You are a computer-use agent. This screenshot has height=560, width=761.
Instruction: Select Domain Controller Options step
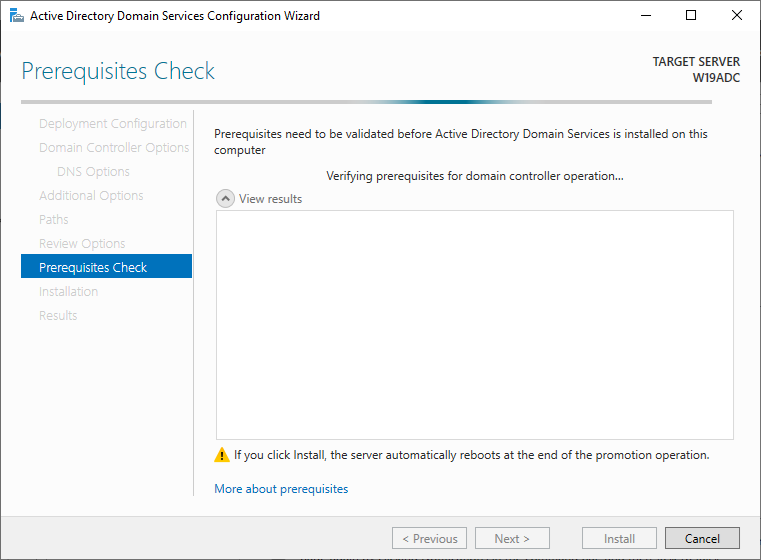click(x=114, y=148)
